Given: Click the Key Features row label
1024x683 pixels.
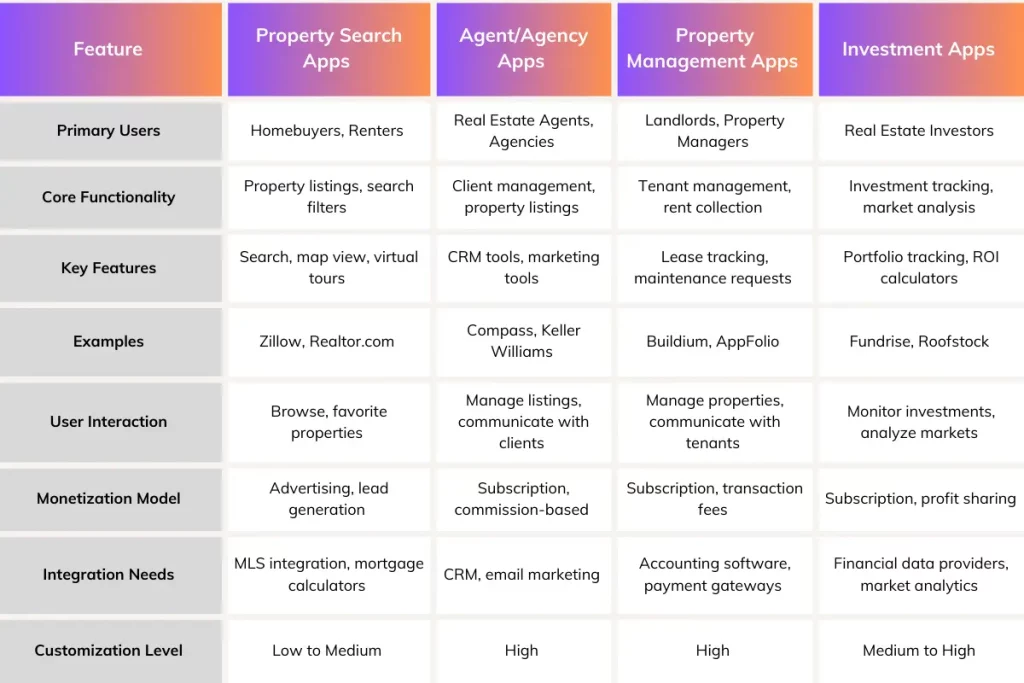Looking at the screenshot, I should coord(108,268).
